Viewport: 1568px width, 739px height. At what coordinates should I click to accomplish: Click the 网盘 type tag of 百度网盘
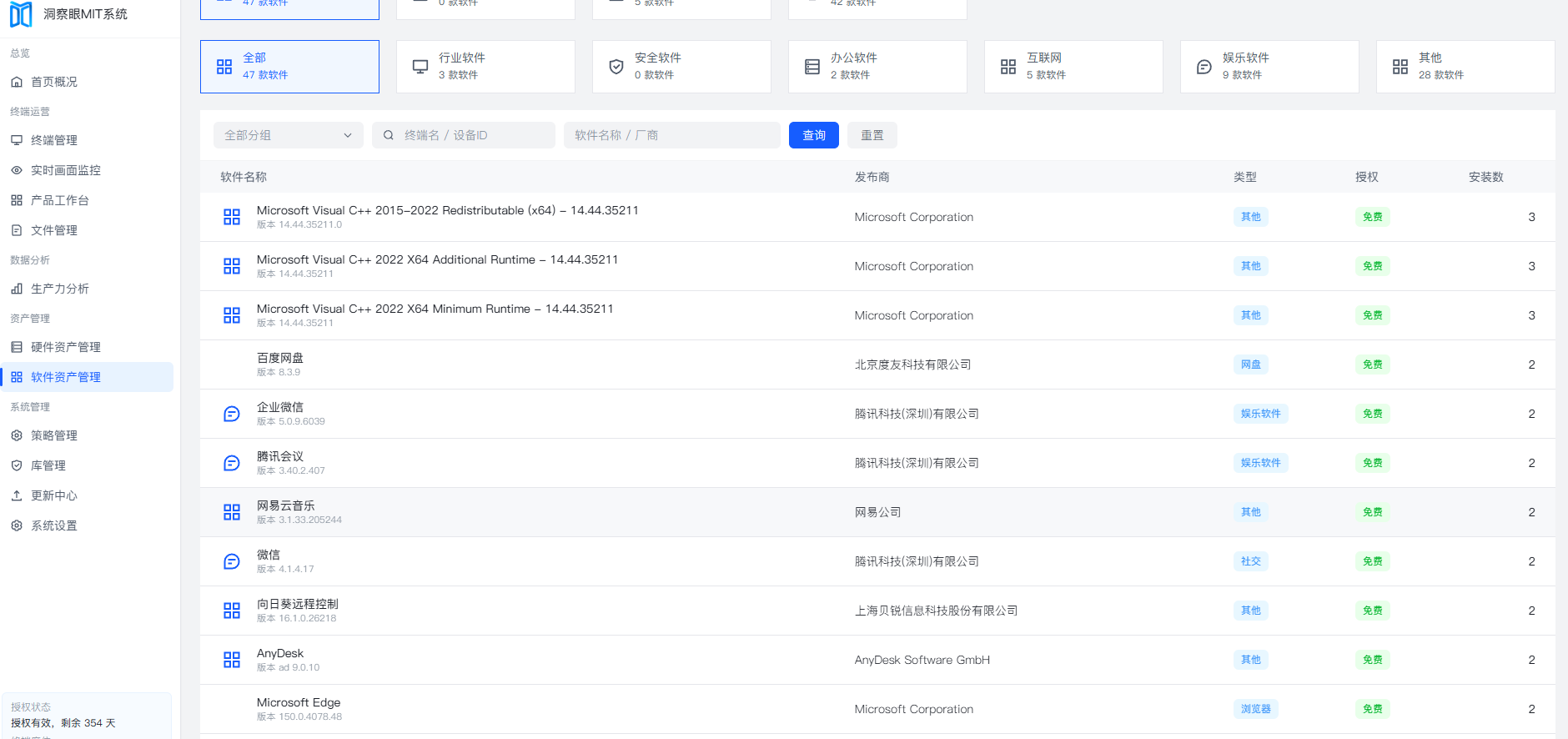tap(1251, 364)
